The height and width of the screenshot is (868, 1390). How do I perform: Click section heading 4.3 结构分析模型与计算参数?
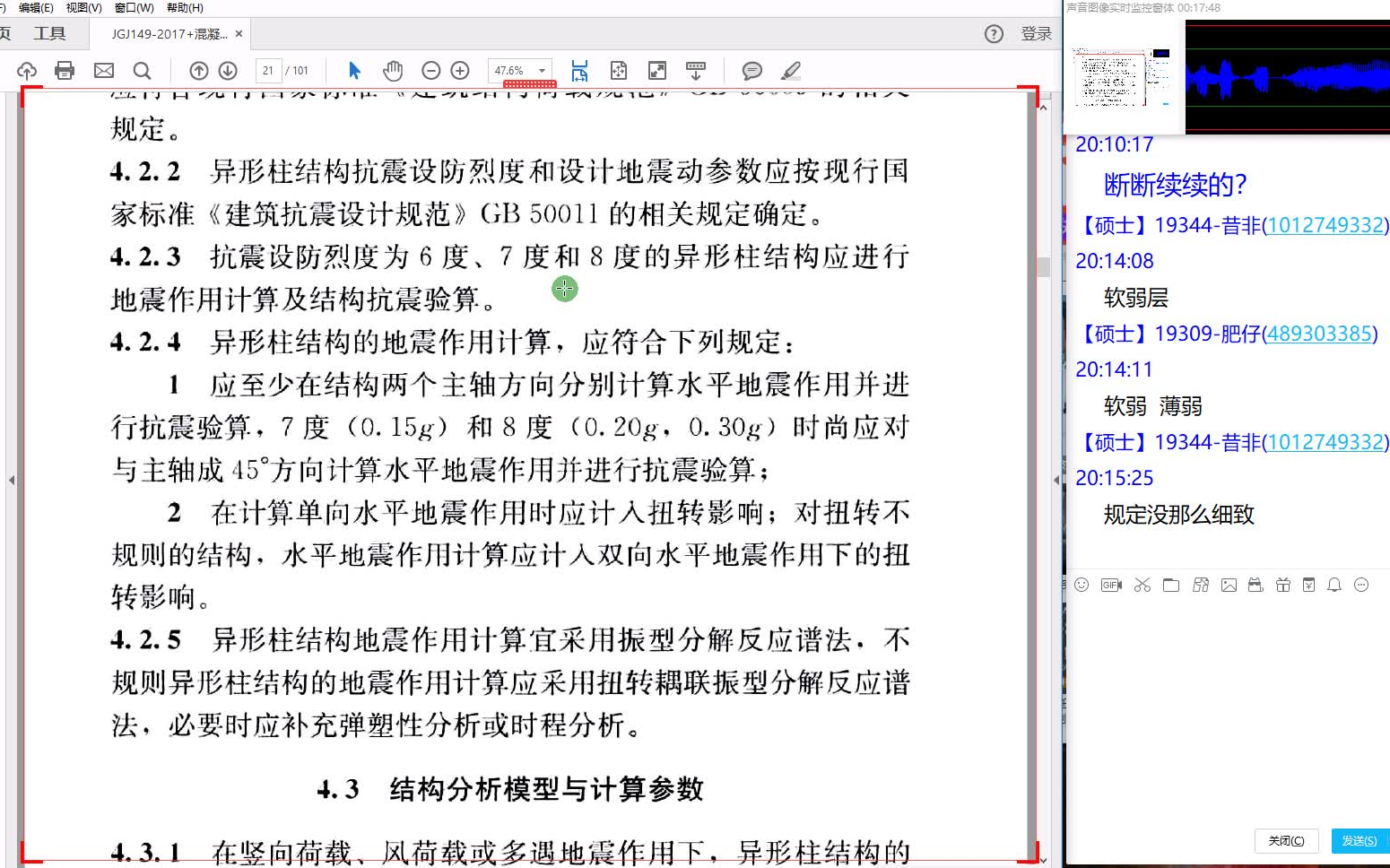(510, 789)
